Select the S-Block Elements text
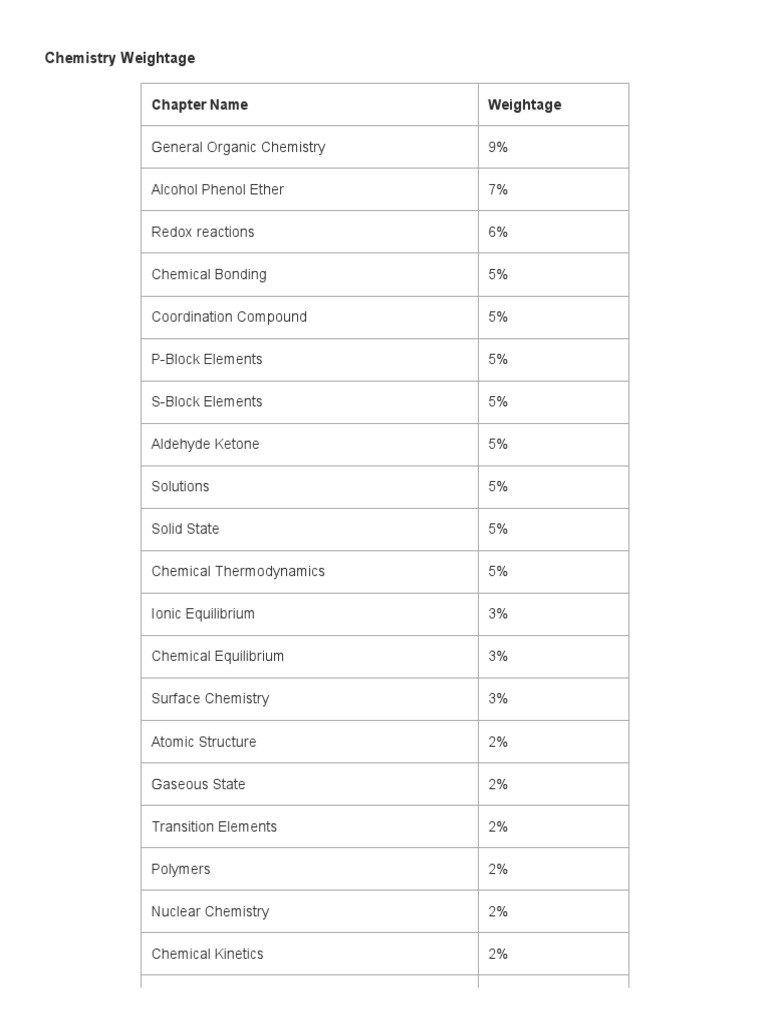Viewport: 768px width, 1024px height. coord(207,402)
